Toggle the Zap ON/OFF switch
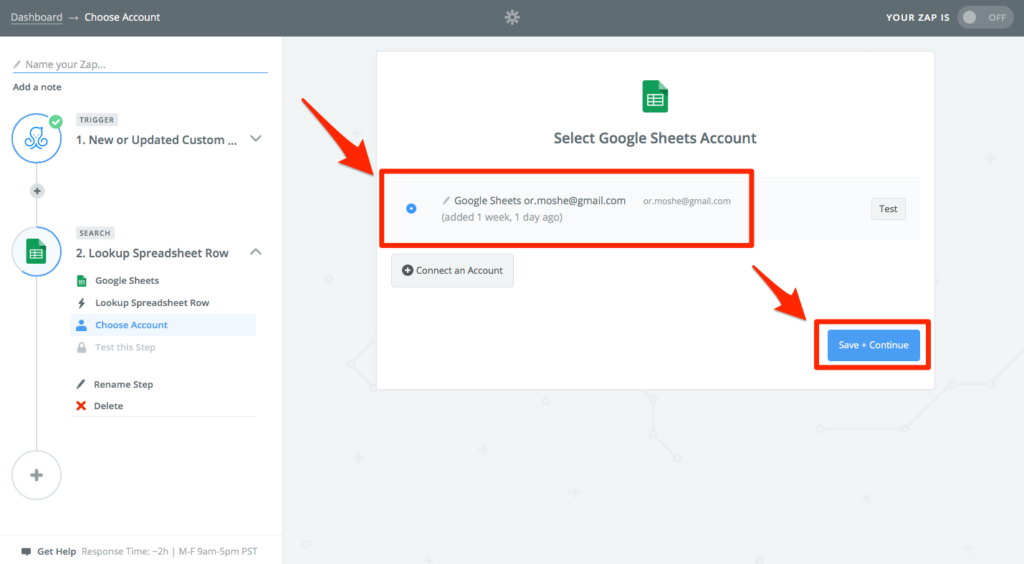The height and width of the screenshot is (564, 1024). [x=985, y=18]
